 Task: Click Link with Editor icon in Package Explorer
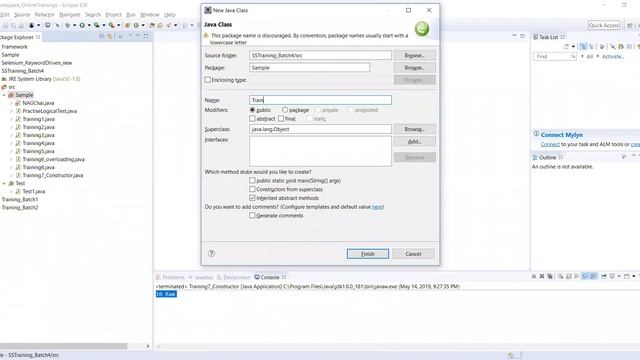pyautogui.click(x=109, y=36)
